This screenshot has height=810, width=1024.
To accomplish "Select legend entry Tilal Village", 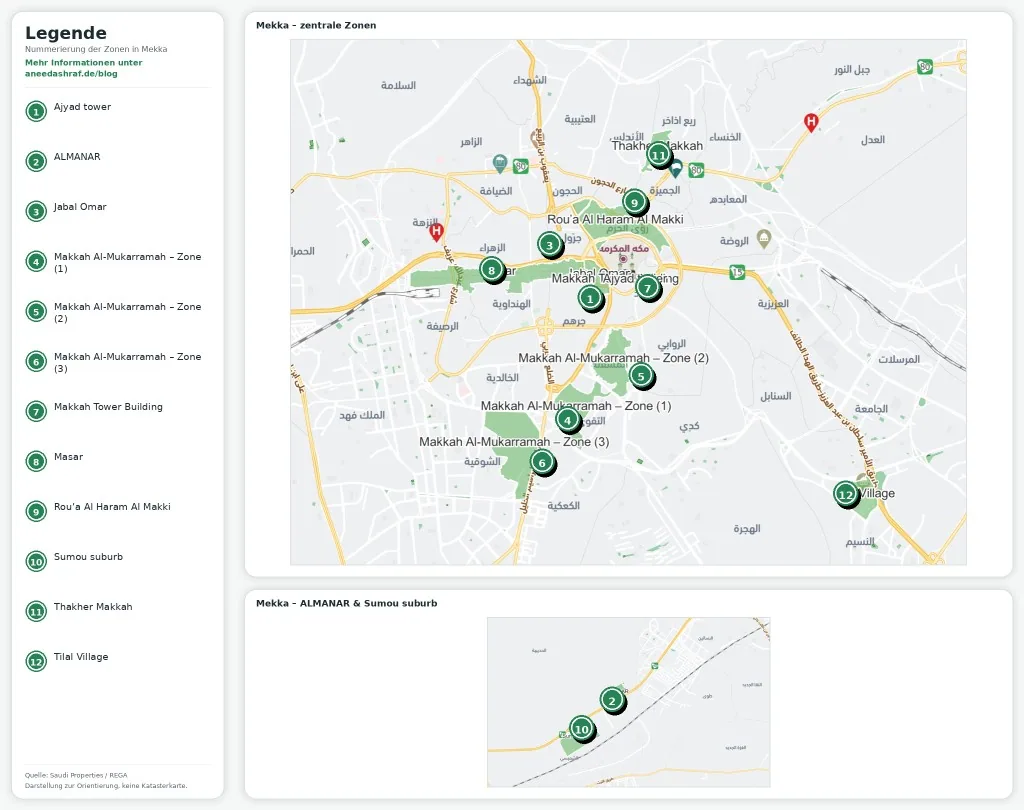I will click(81, 656).
